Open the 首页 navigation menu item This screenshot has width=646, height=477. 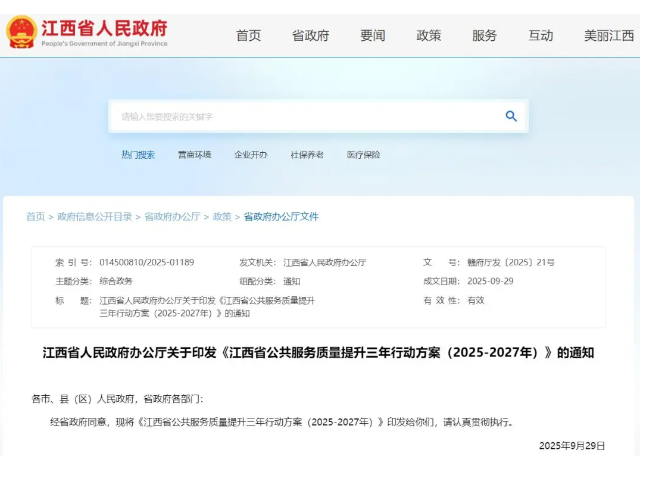click(248, 36)
